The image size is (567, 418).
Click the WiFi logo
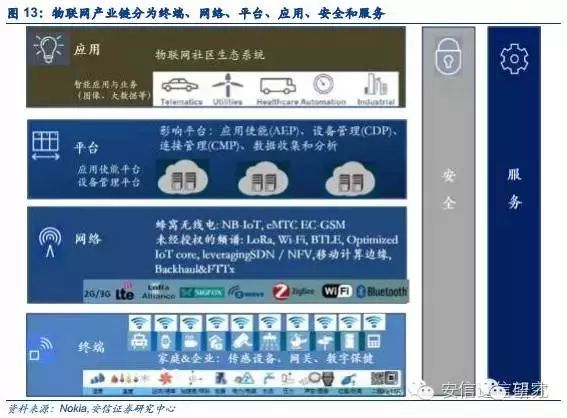pos(337,290)
